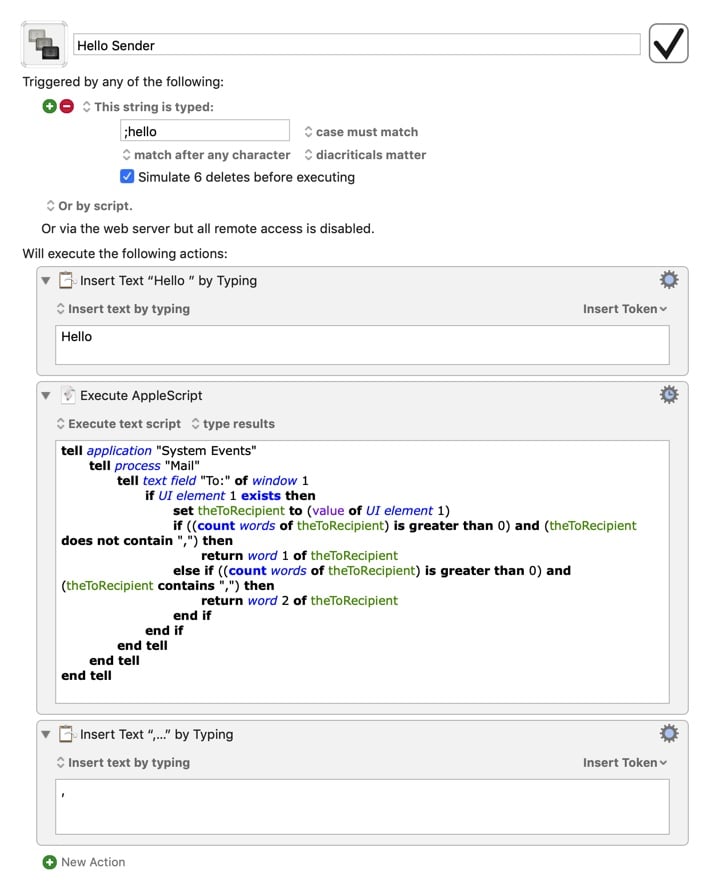Open gear menu for last Insert Text action
This screenshot has height=890, width=709.
(x=669, y=733)
